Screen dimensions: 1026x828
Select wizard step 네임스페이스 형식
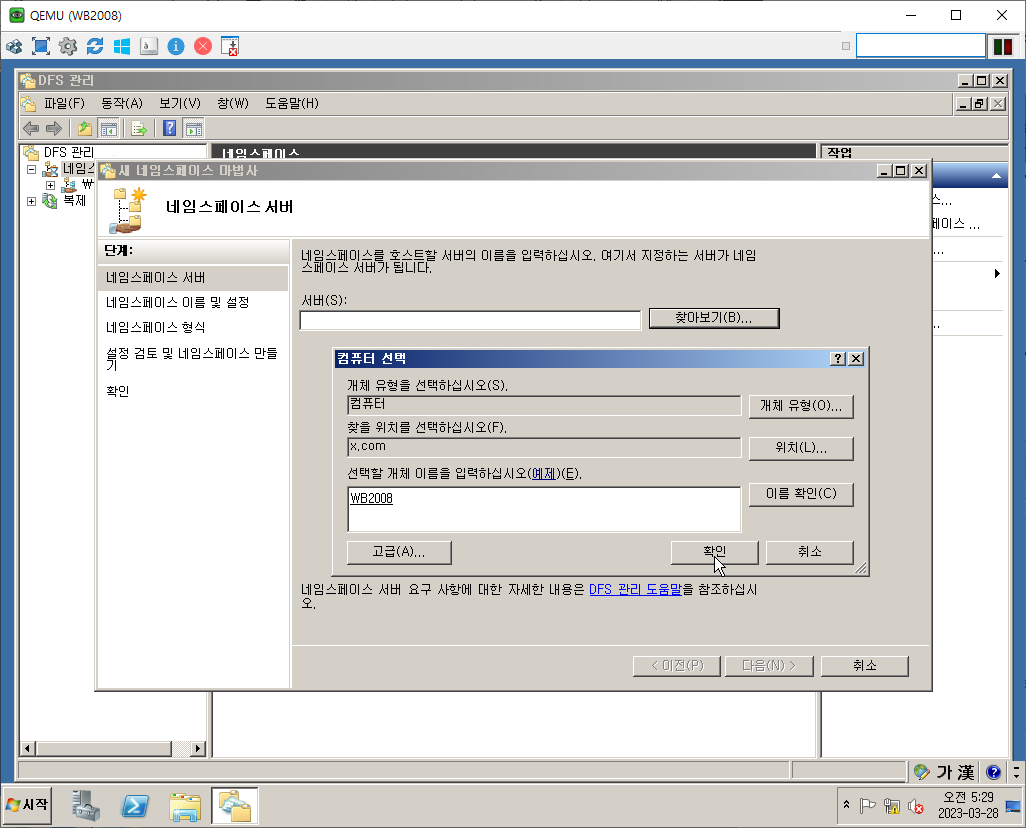point(156,327)
